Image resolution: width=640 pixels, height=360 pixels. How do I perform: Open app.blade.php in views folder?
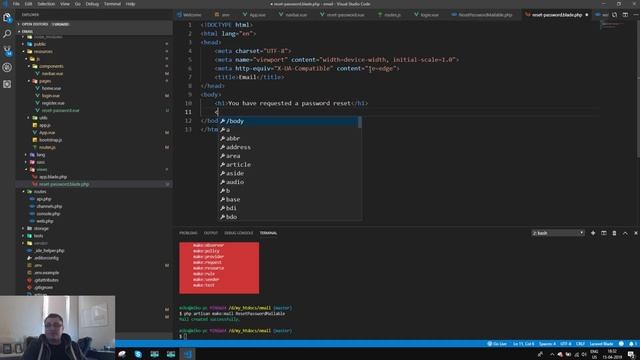point(53,177)
